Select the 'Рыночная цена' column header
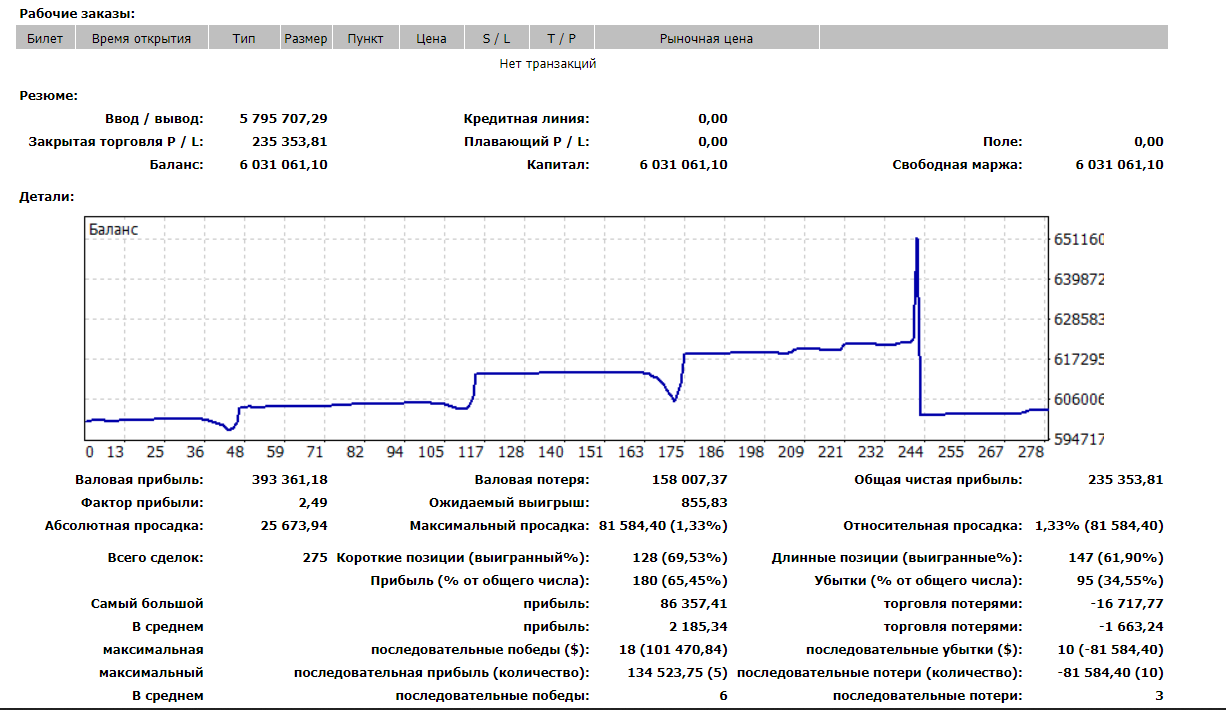This screenshot has height=710, width=1226. [706, 39]
